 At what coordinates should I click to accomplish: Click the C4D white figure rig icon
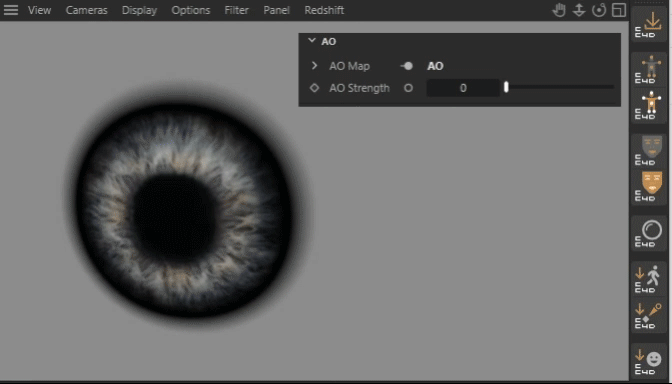tap(650, 105)
